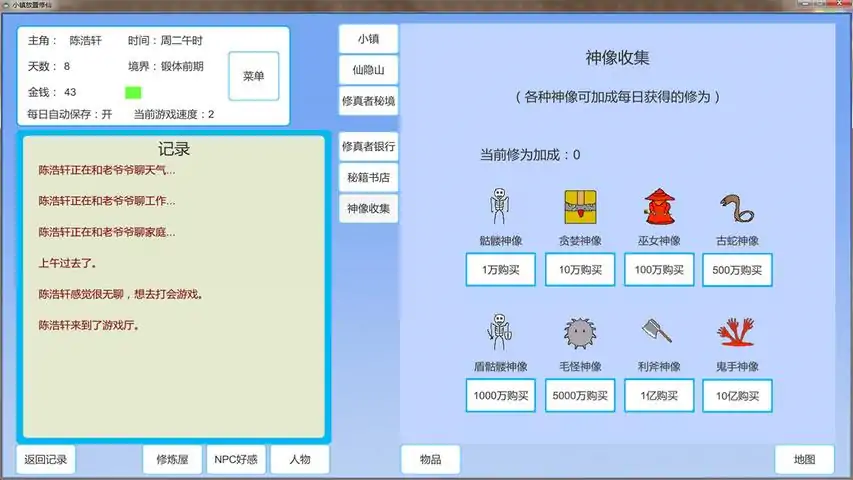Select the ancient snake statue icon (古蛇神像)
Viewport: 853px width, 480px height.
coord(737,207)
